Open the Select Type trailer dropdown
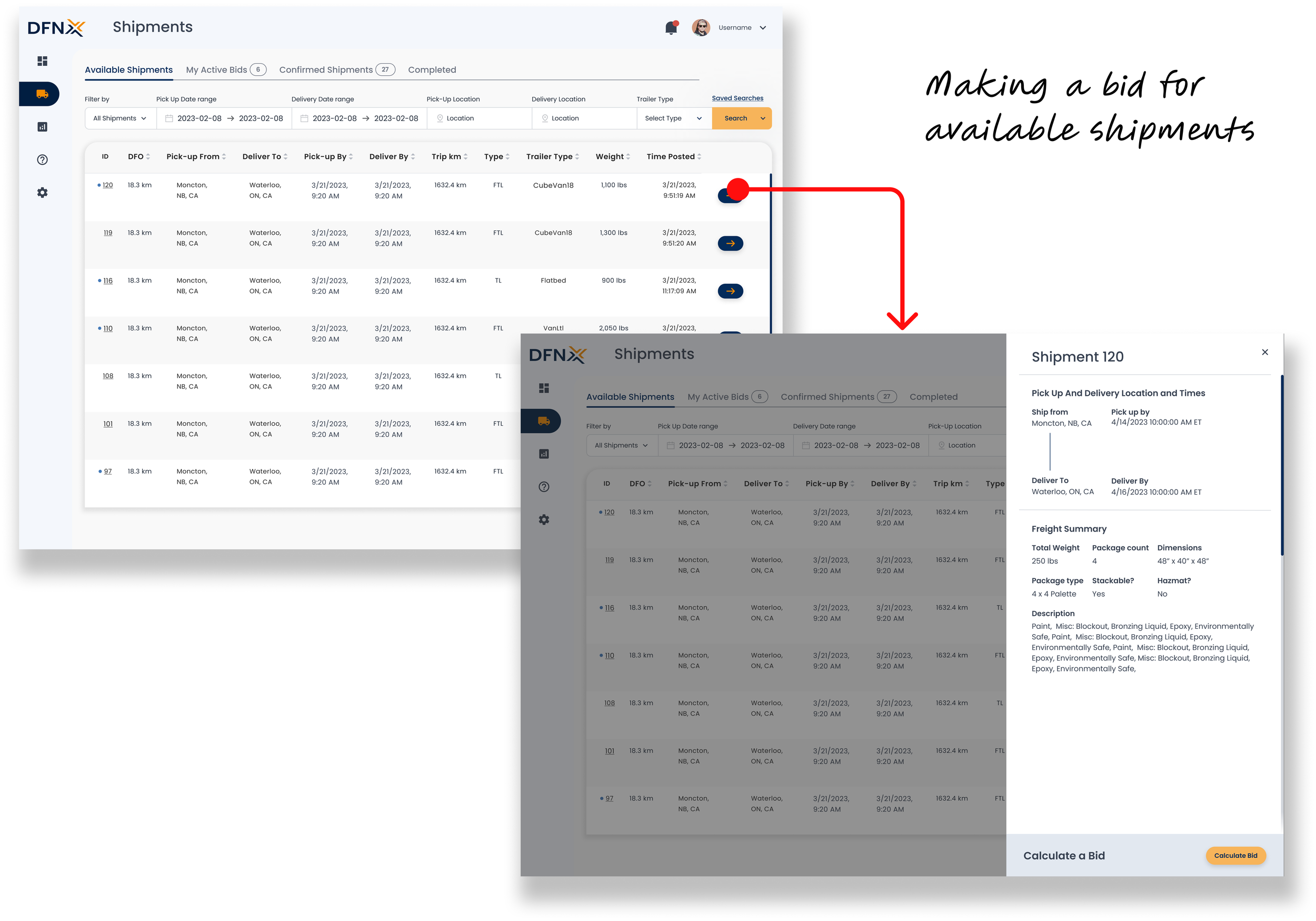 pos(674,118)
